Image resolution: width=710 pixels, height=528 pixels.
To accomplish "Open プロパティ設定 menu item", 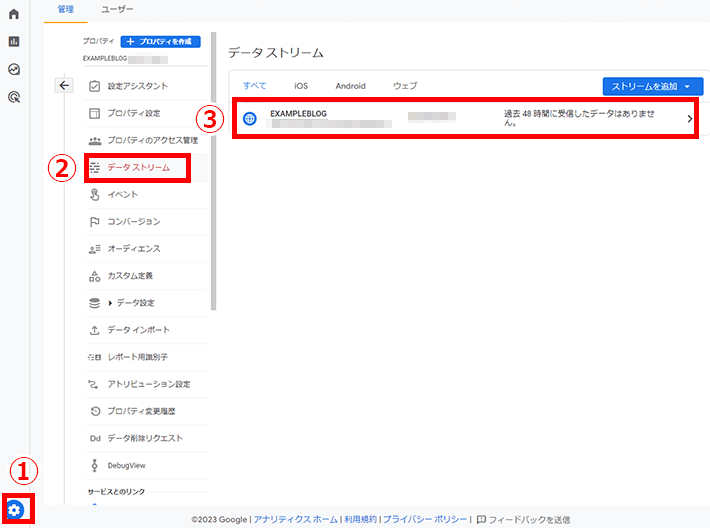I will click(x=146, y=113).
